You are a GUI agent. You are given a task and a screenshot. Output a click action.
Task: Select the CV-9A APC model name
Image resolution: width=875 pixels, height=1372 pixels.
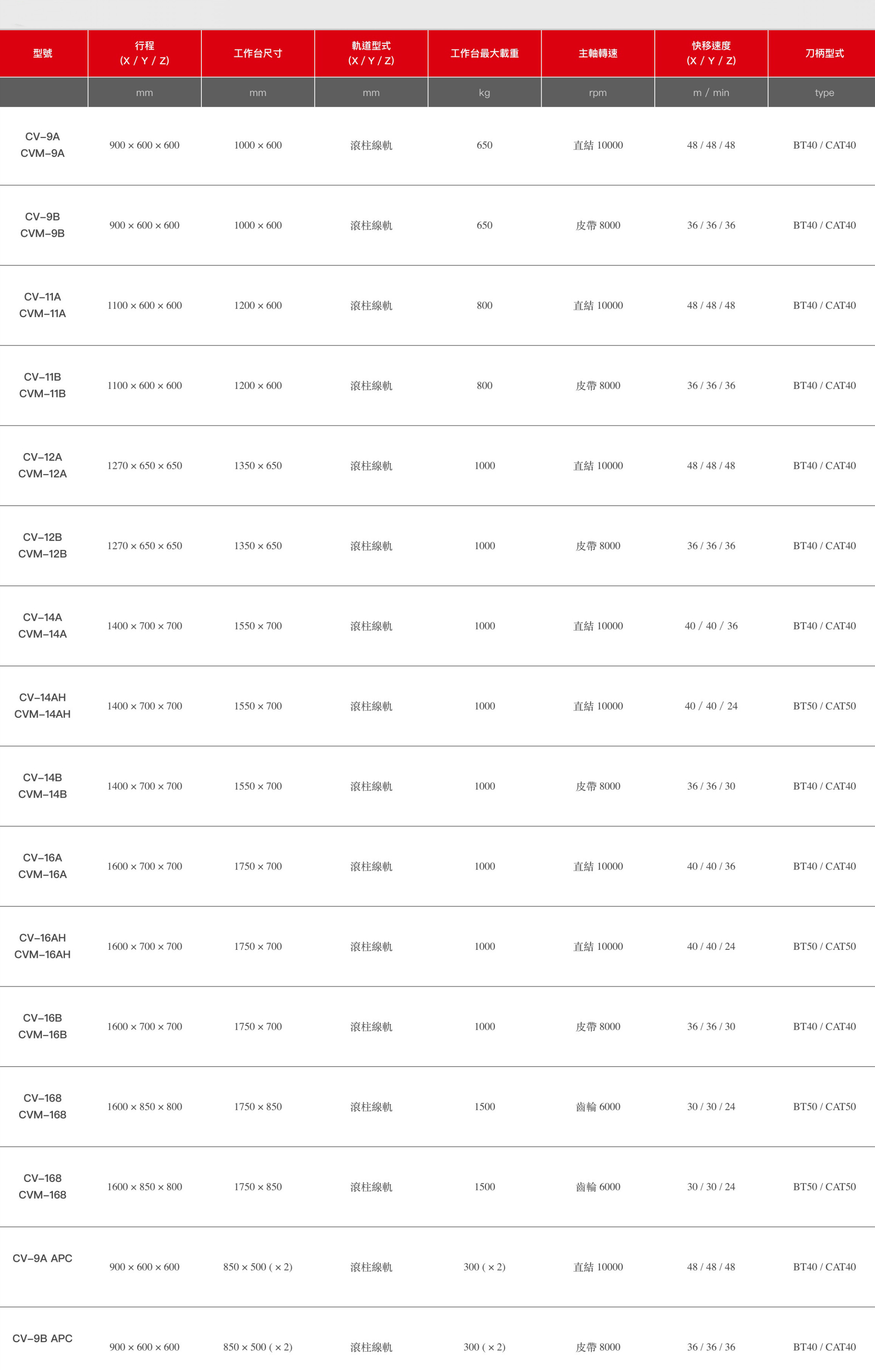coord(43,1258)
